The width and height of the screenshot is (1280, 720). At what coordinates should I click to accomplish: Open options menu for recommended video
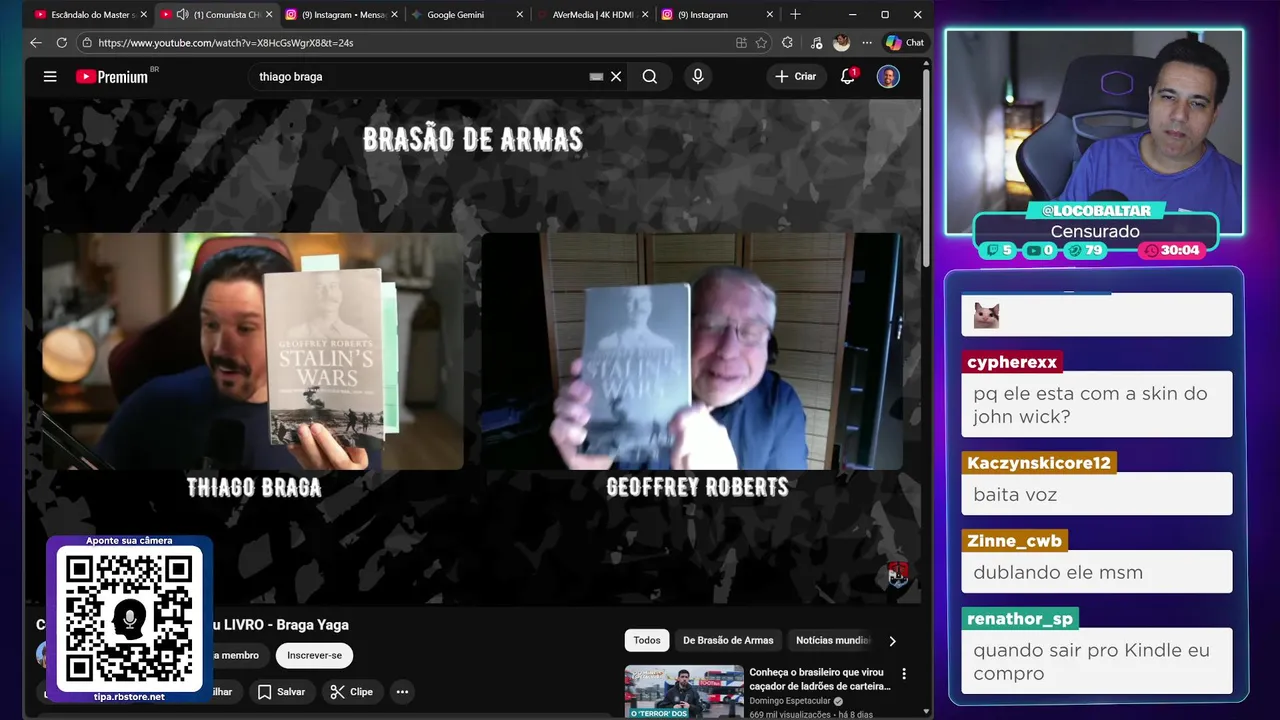click(904, 674)
